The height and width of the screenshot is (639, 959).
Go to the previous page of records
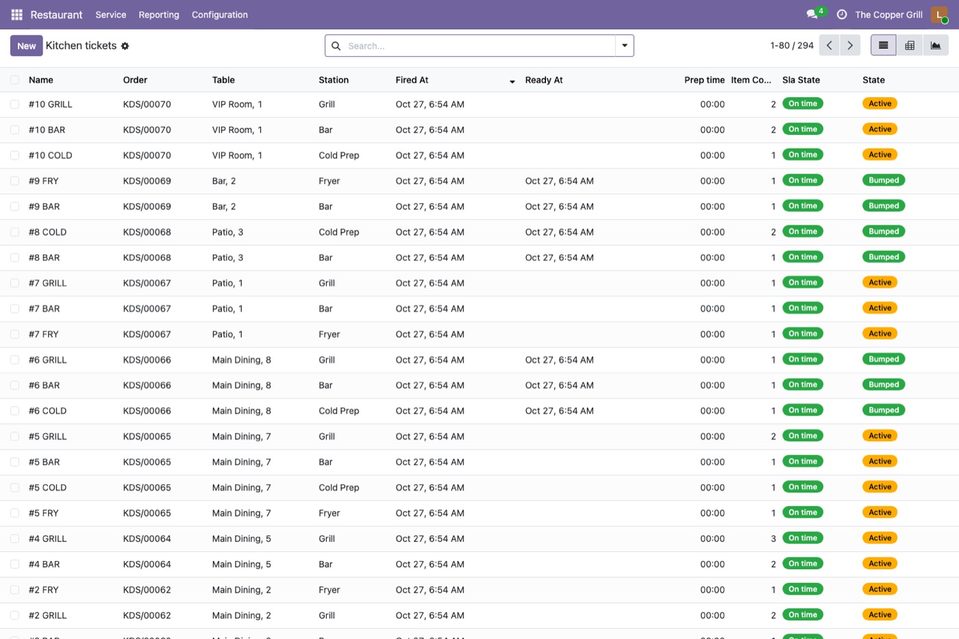point(829,45)
